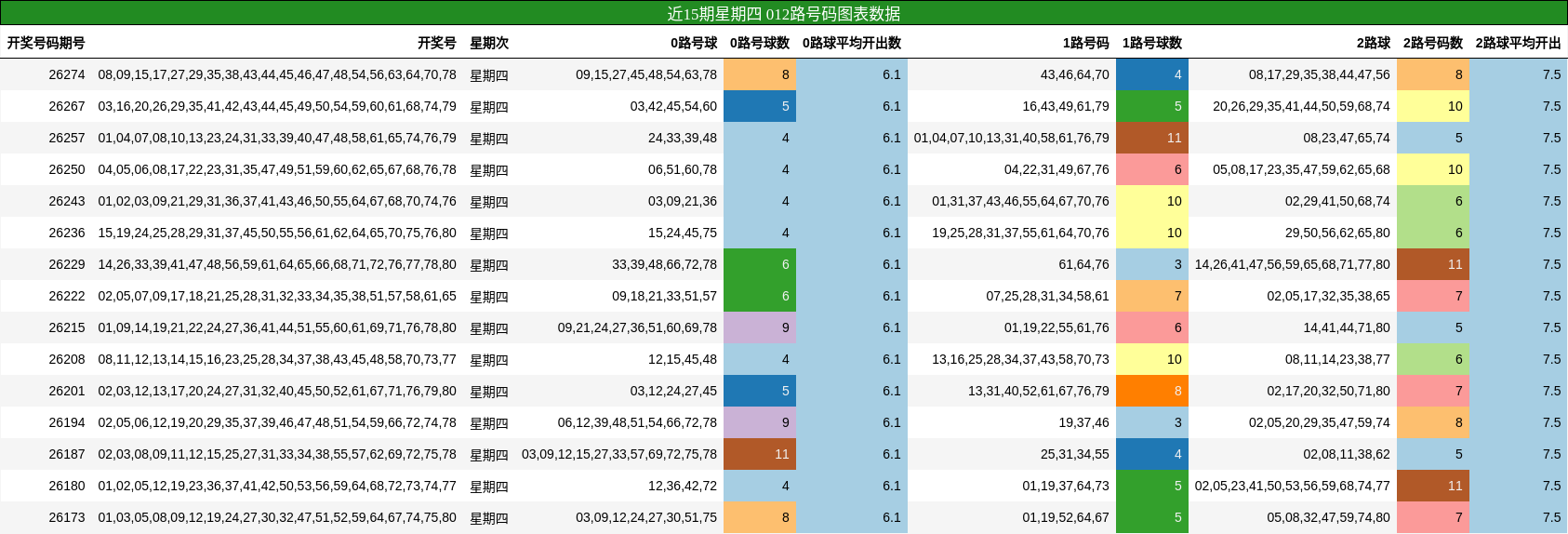
Task: Click the brown 1路号球数 cell showing 11
Action: tap(1152, 138)
